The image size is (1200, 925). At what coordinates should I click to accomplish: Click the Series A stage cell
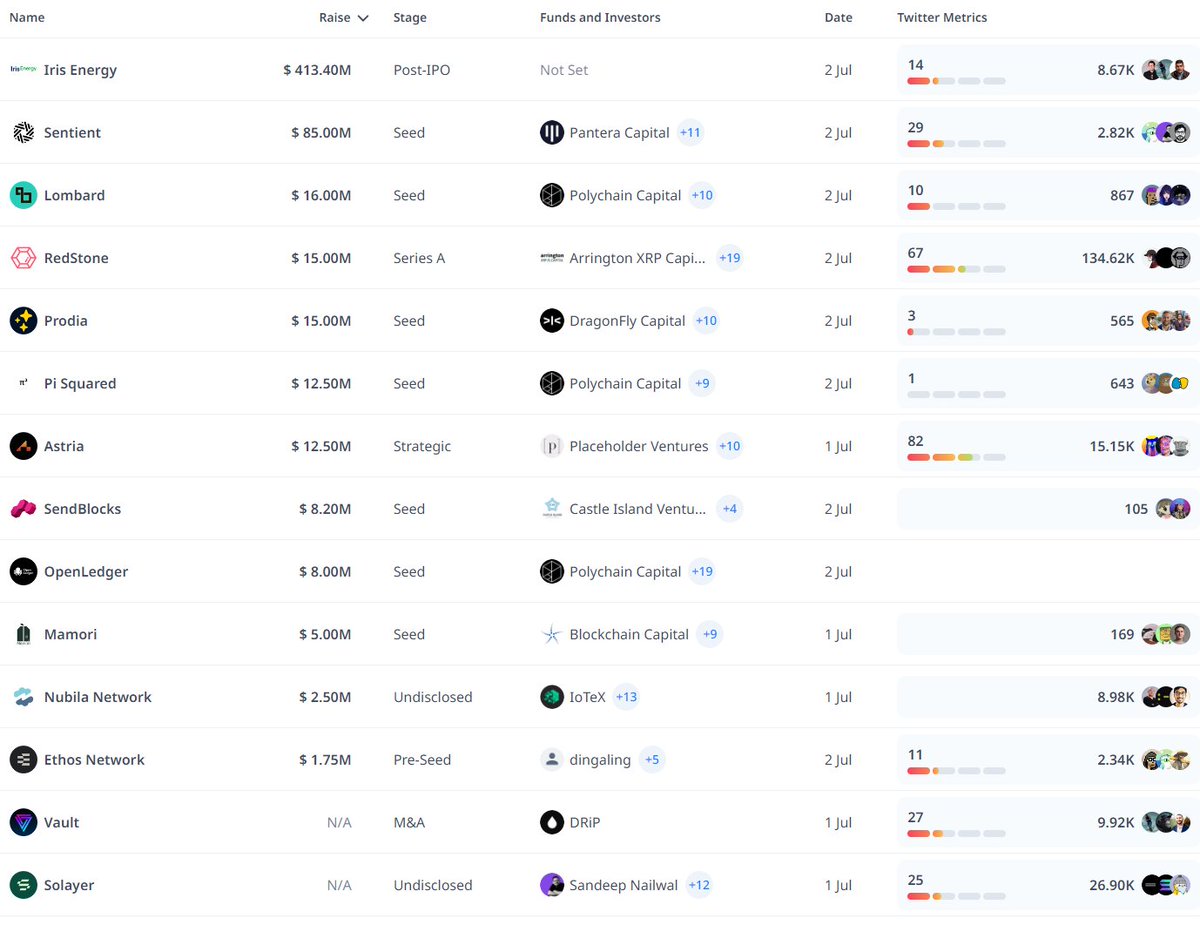point(419,258)
